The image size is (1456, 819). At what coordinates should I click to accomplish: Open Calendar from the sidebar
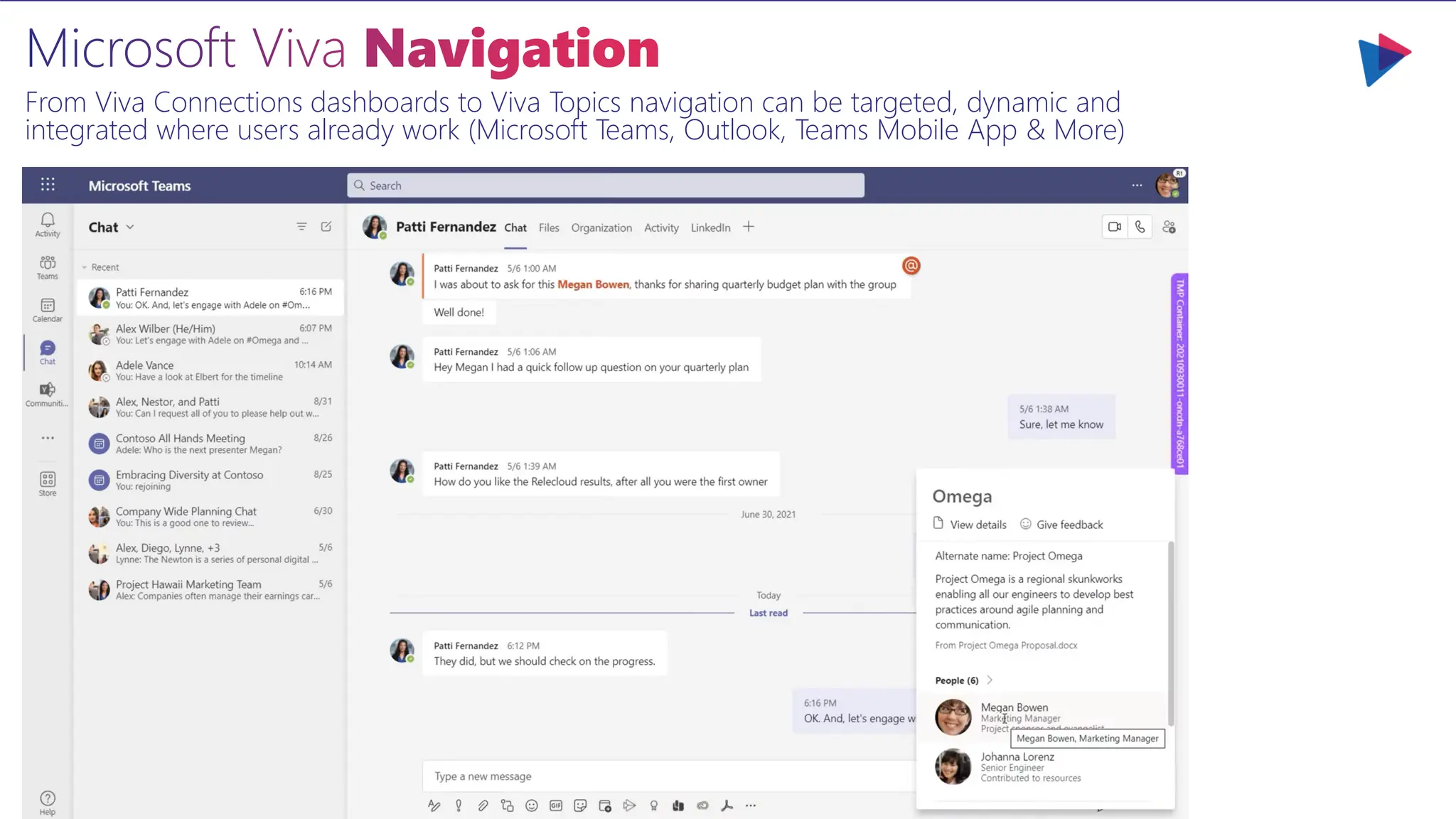click(48, 310)
